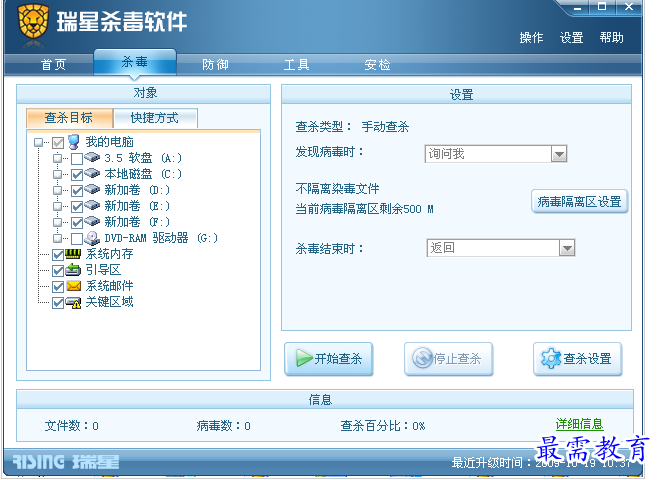The image size is (658, 480).
Task: Expand the 本地磁盘 (C:) node
Action: coord(57,175)
